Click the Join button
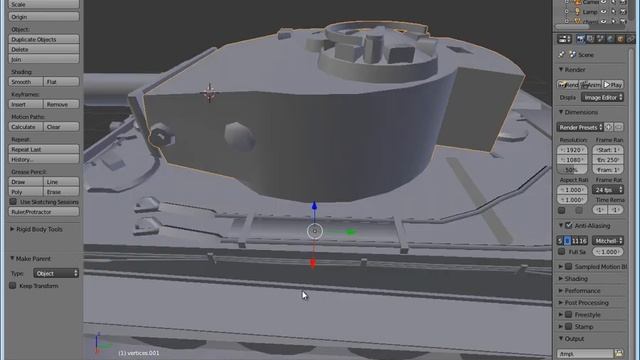 44,59
